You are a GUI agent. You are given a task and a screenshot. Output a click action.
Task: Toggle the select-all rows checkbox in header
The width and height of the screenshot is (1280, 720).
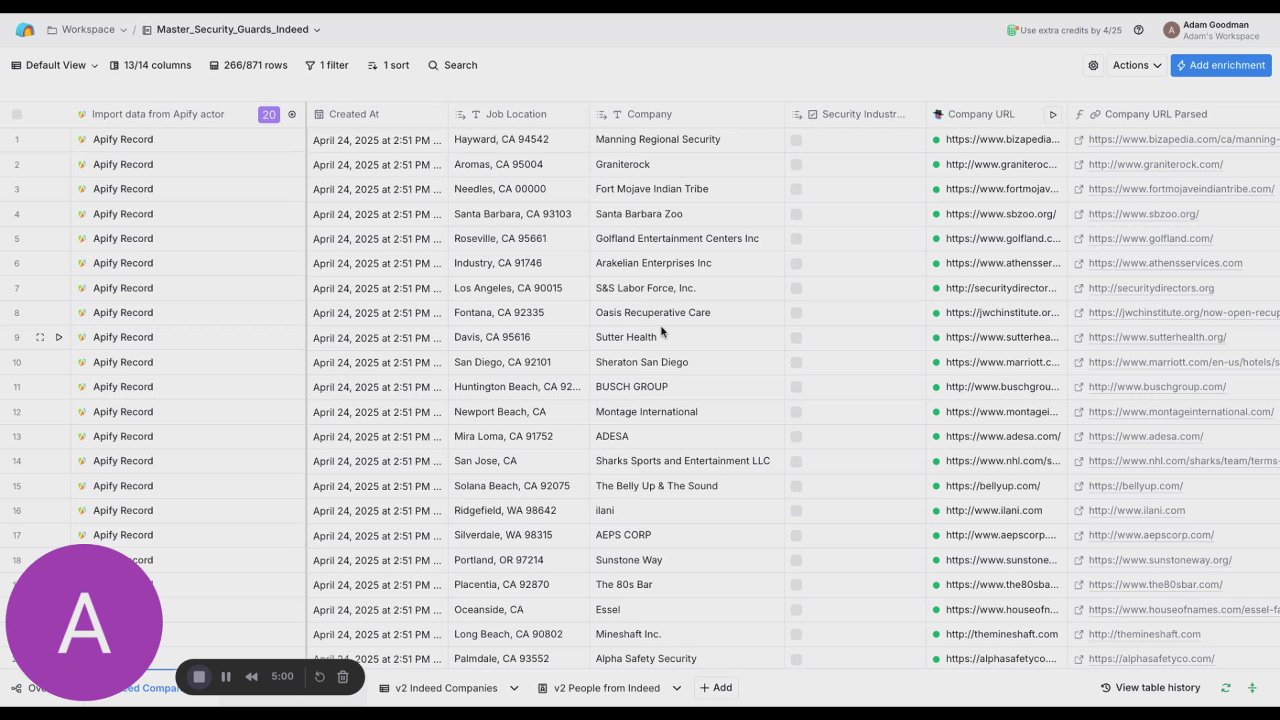pos(16,114)
